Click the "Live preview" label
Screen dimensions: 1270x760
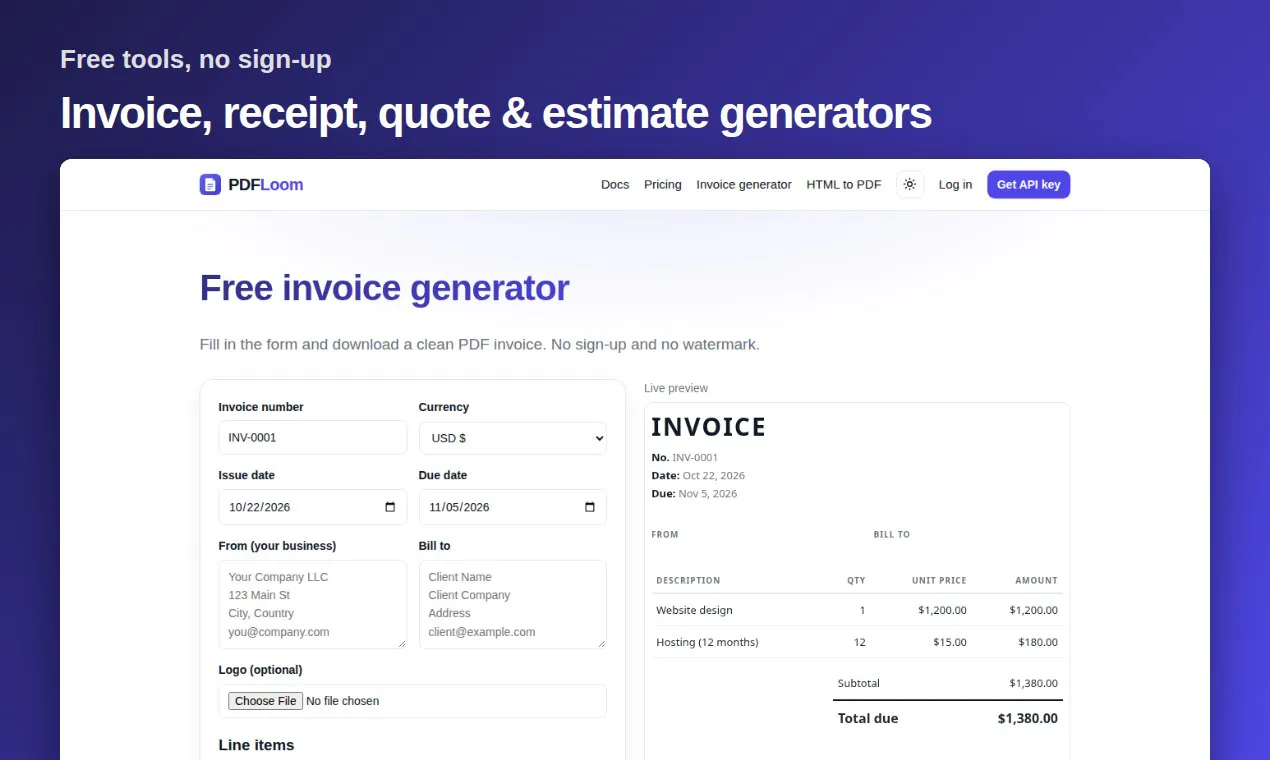coord(676,388)
